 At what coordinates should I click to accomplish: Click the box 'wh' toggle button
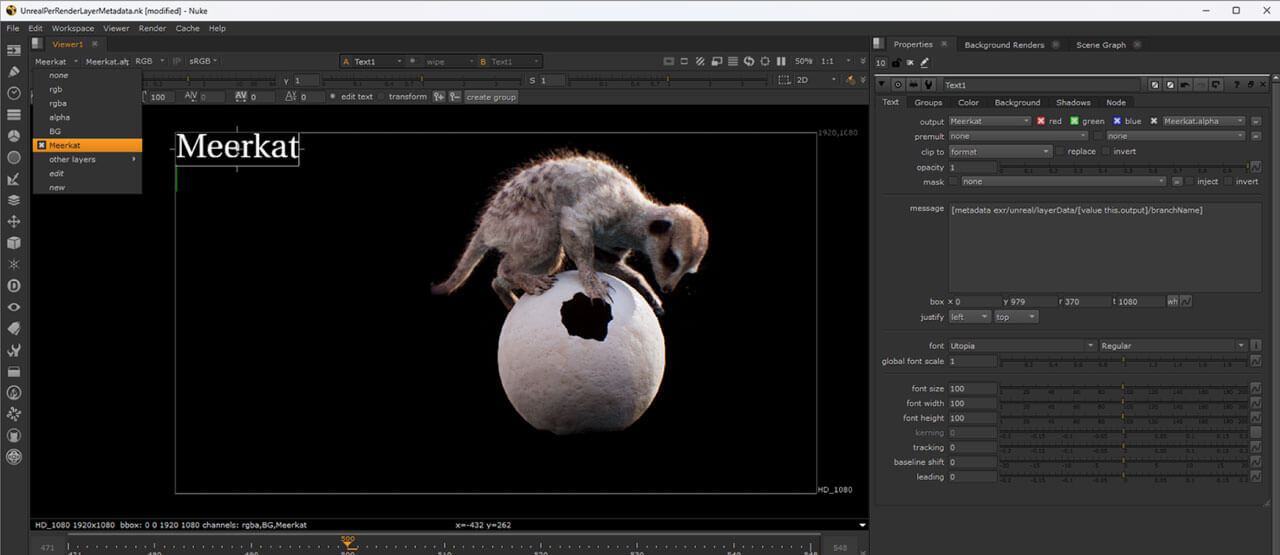point(1172,301)
